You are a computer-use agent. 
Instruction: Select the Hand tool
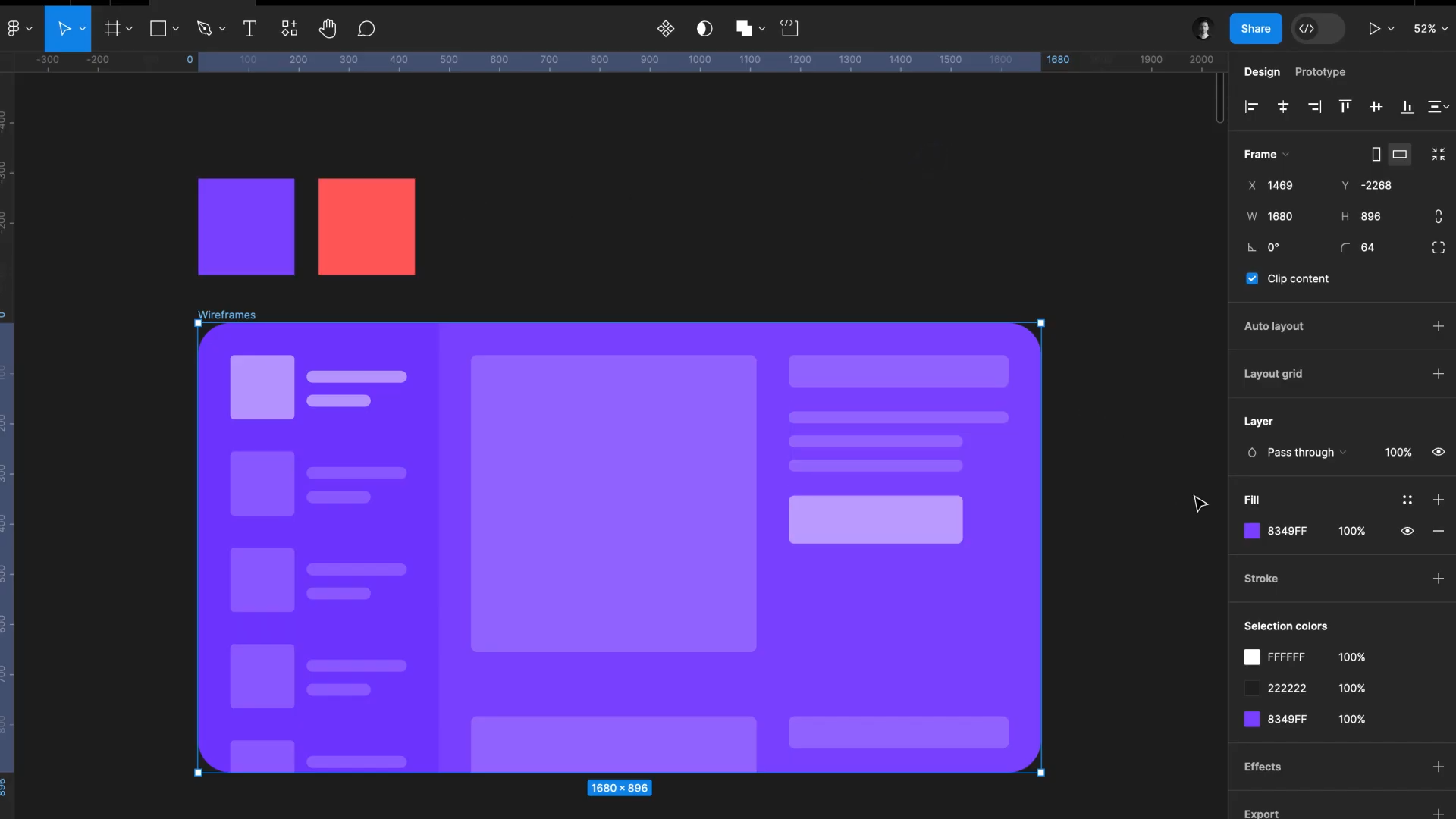point(328,29)
